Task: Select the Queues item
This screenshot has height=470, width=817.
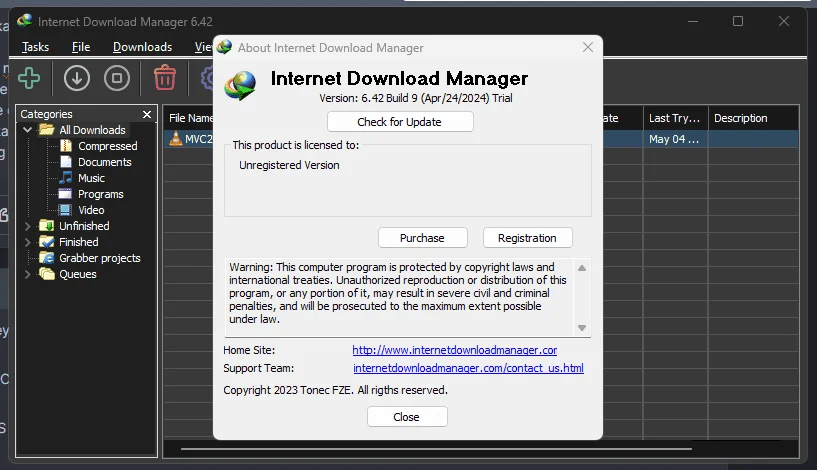Action: 78,274
